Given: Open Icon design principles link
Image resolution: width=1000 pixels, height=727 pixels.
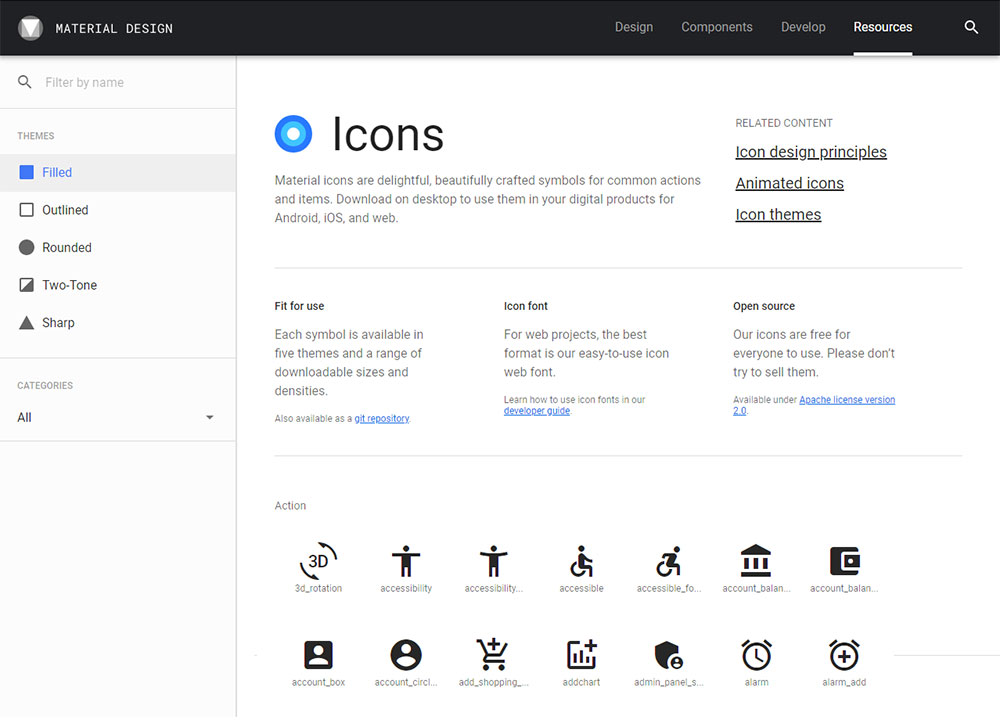Looking at the screenshot, I should (811, 152).
